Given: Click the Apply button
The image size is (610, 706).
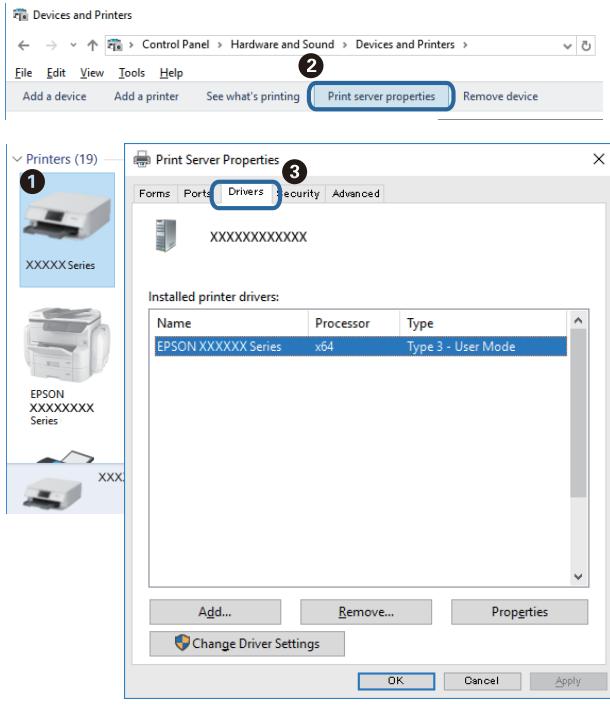Looking at the screenshot, I should pos(568,681).
